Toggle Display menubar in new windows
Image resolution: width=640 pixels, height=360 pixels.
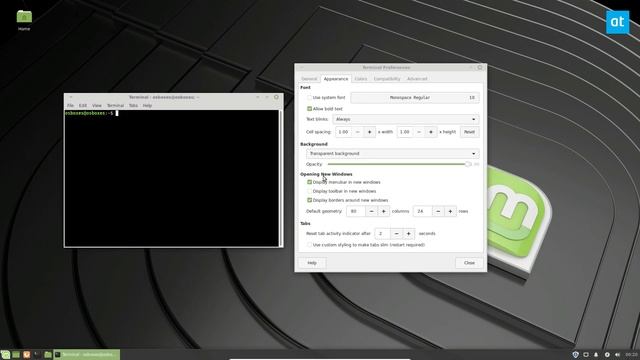(309, 182)
